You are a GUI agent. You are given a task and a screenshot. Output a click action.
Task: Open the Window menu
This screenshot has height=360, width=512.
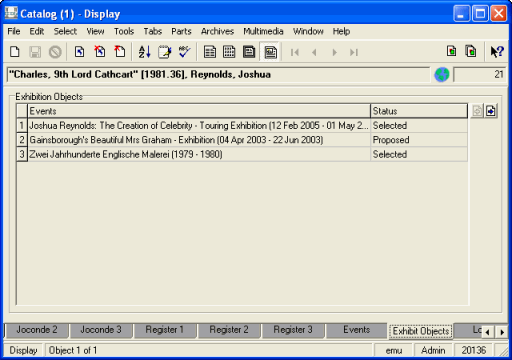click(308, 31)
